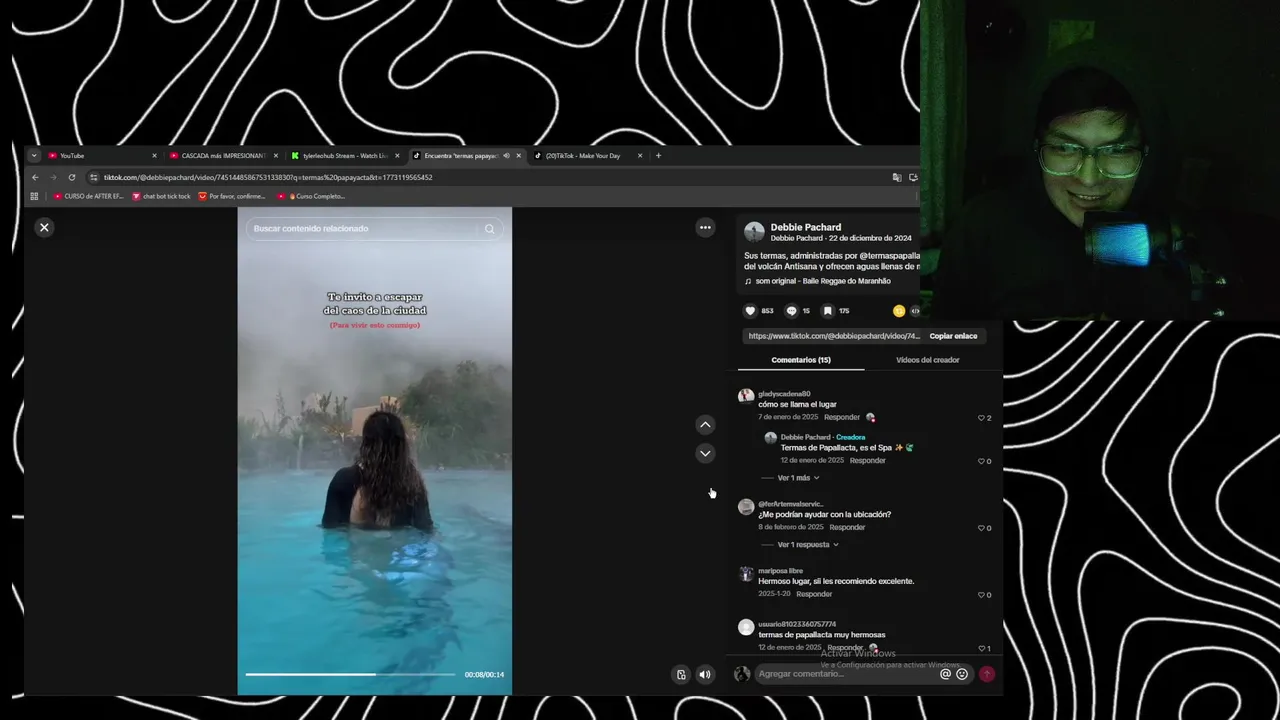This screenshot has height=720, width=1280.
Task: Click the browser forward arrow
Action: click(x=53, y=177)
